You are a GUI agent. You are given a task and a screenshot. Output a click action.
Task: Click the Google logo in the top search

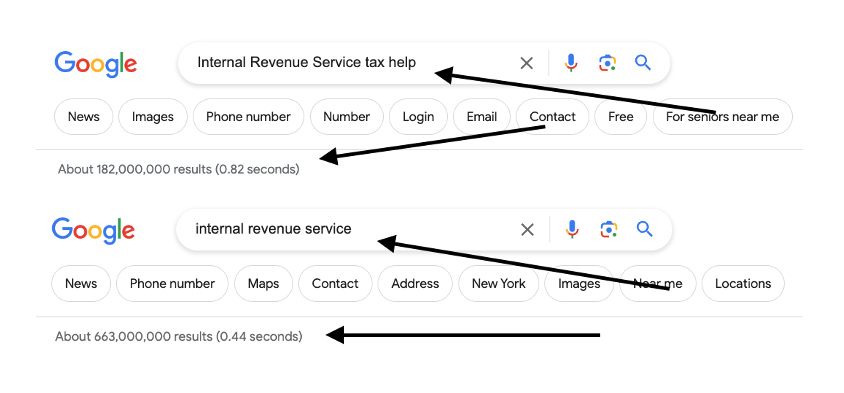[x=96, y=65]
